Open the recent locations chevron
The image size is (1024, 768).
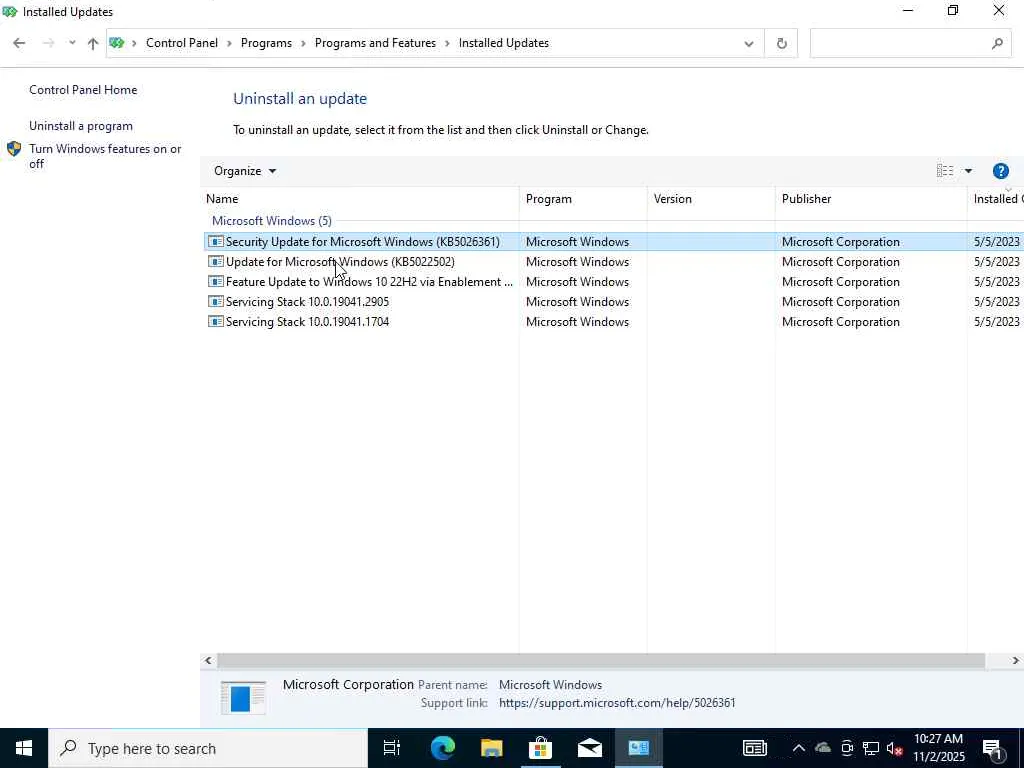click(72, 43)
